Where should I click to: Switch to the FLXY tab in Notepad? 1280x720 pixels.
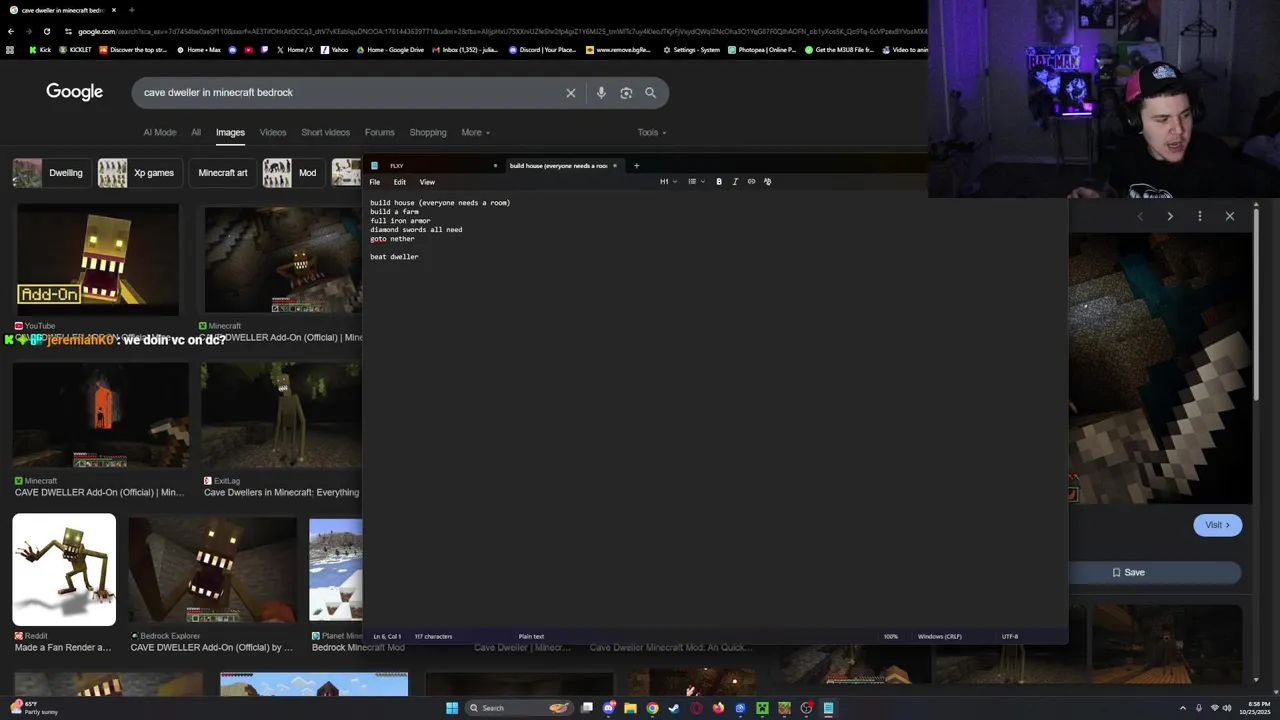(x=432, y=166)
